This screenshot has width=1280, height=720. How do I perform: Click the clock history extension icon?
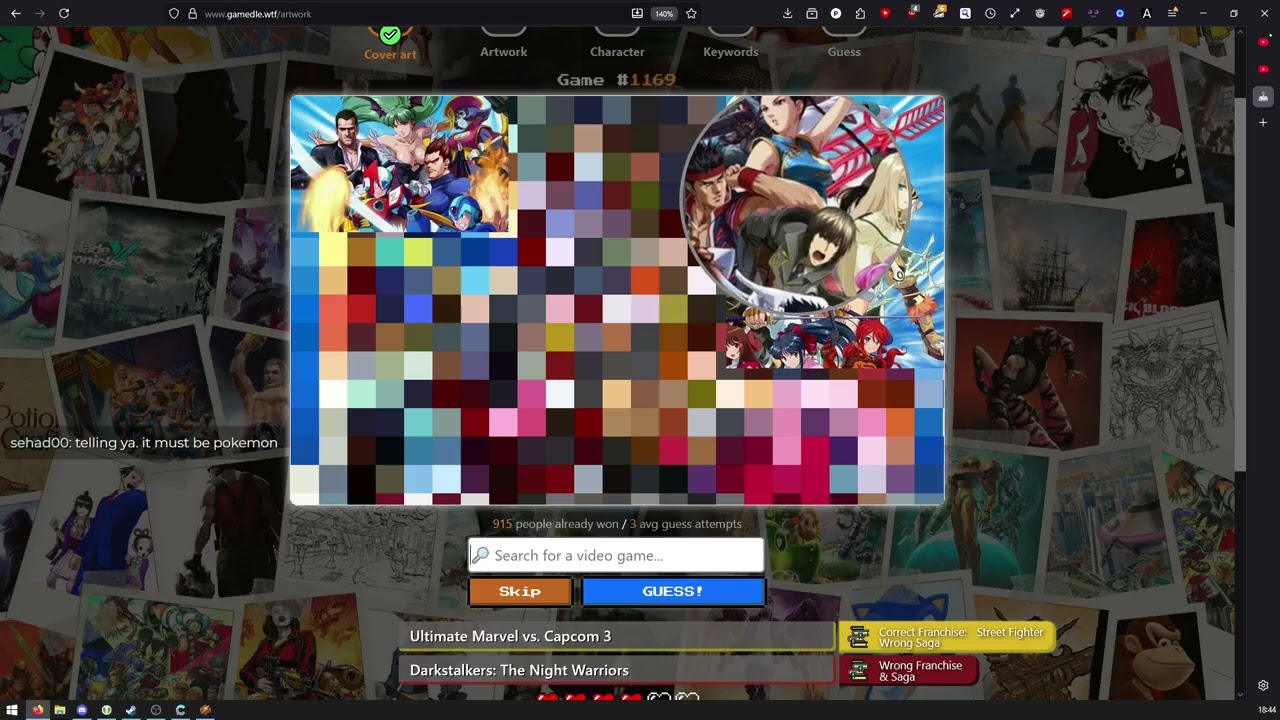click(990, 14)
